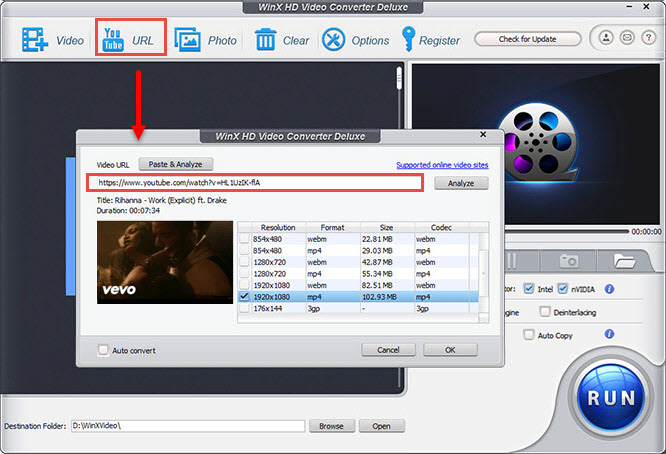This screenshot has height=454, width=666.
Task: Close the URL dialog window
Action: (483, 134)
